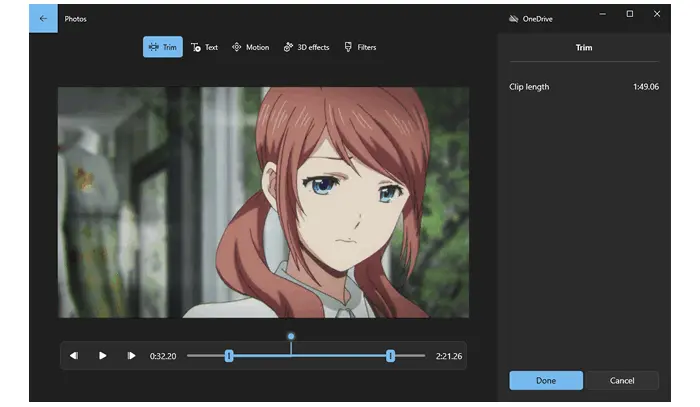This screenshot has height=407, width=700.
Task: Open 3D effects
Action: click(306, 47)
